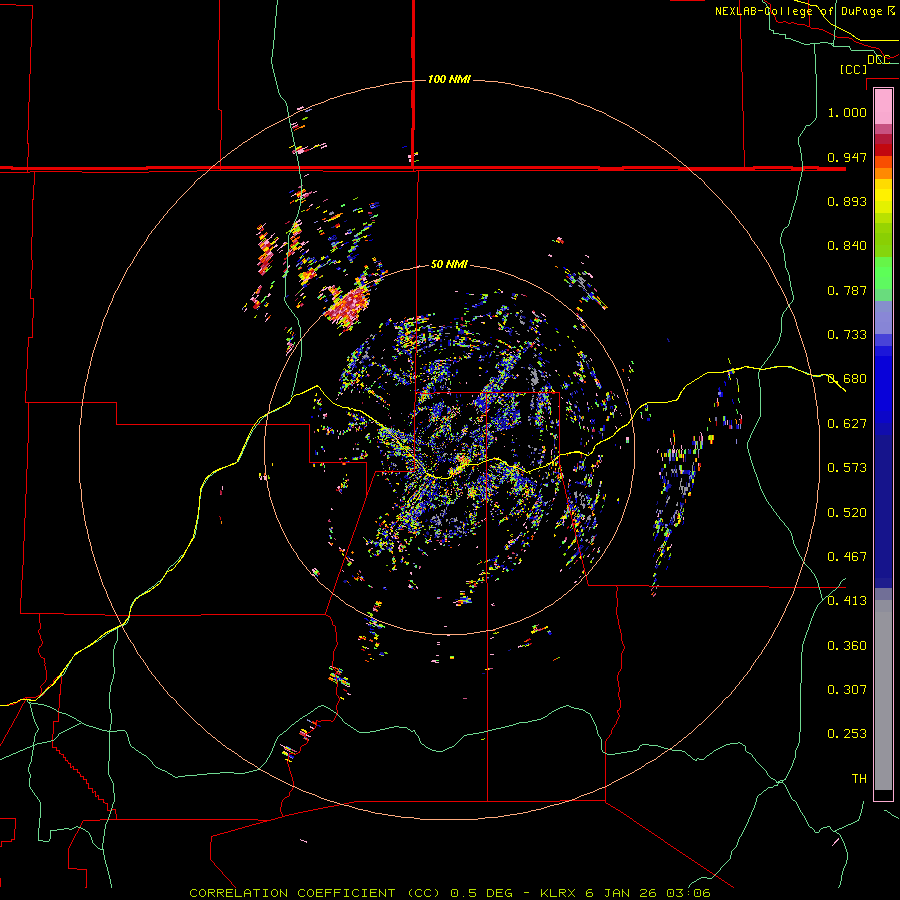This screenshot has height=900, width=900.
Task: Click the 0.253 legend value
Action: coord(847,734)
